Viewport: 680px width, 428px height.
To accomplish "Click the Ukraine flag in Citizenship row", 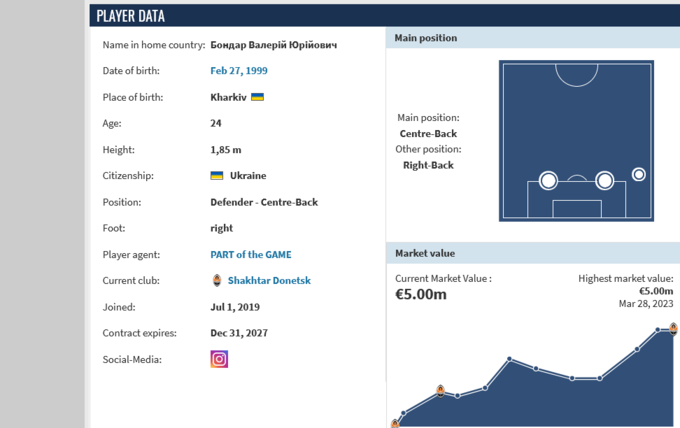I will point(217,175).
